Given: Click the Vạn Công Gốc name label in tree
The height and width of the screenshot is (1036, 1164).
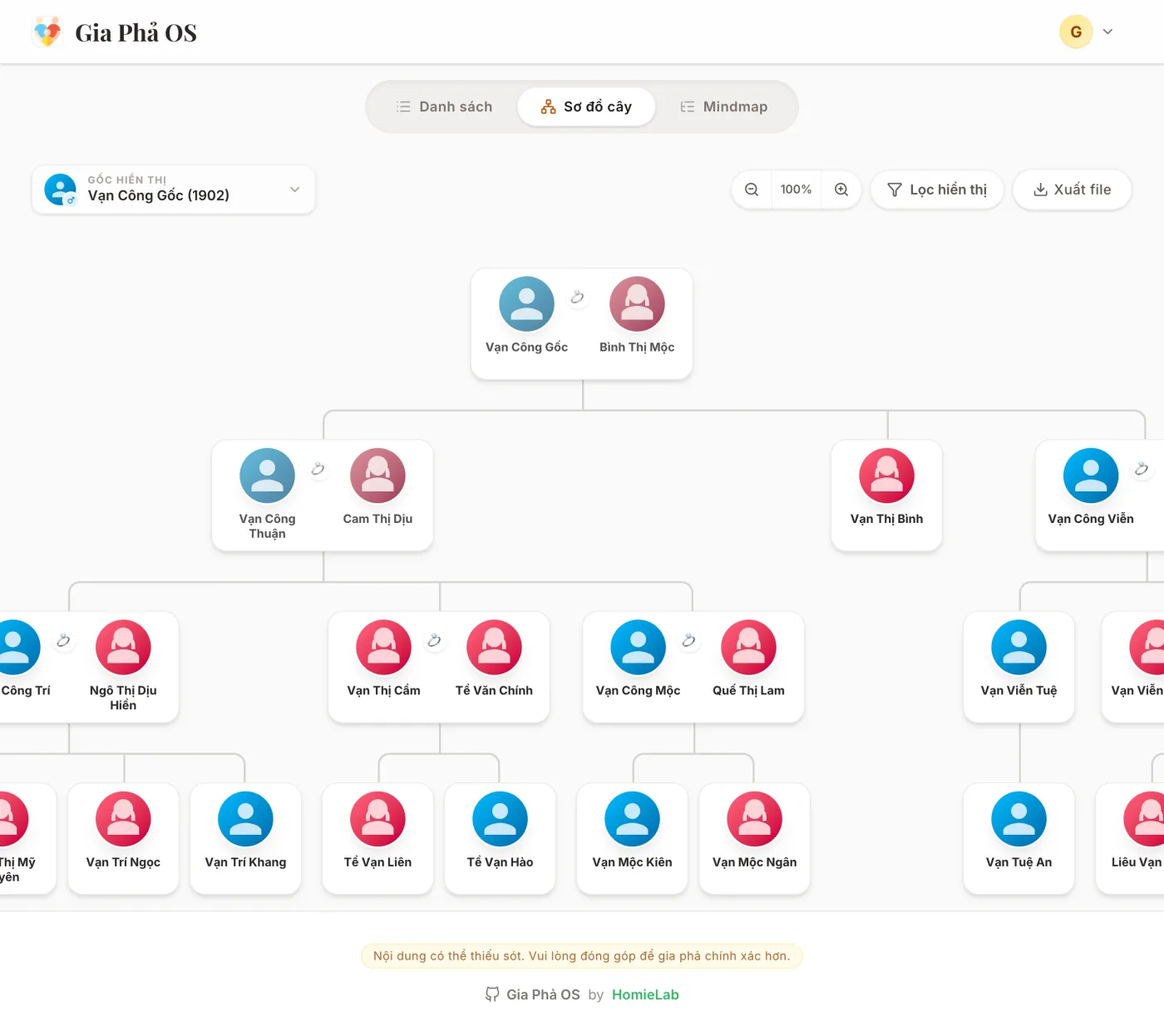Looking at the screenshot, I should [x=526, y=347].
